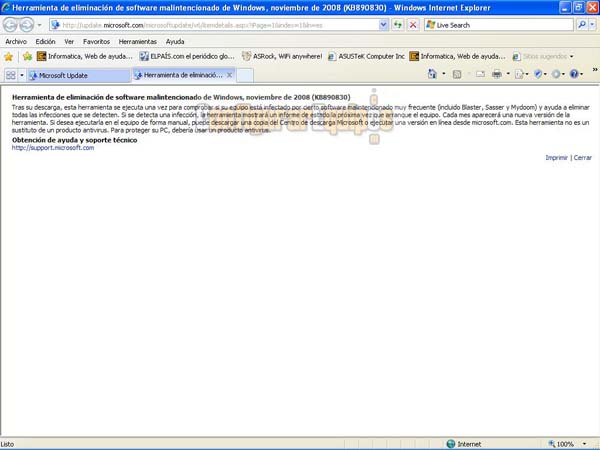Click the Imprimir link
The height and width of the screenshot is (450, 600).
click(556, 158)
